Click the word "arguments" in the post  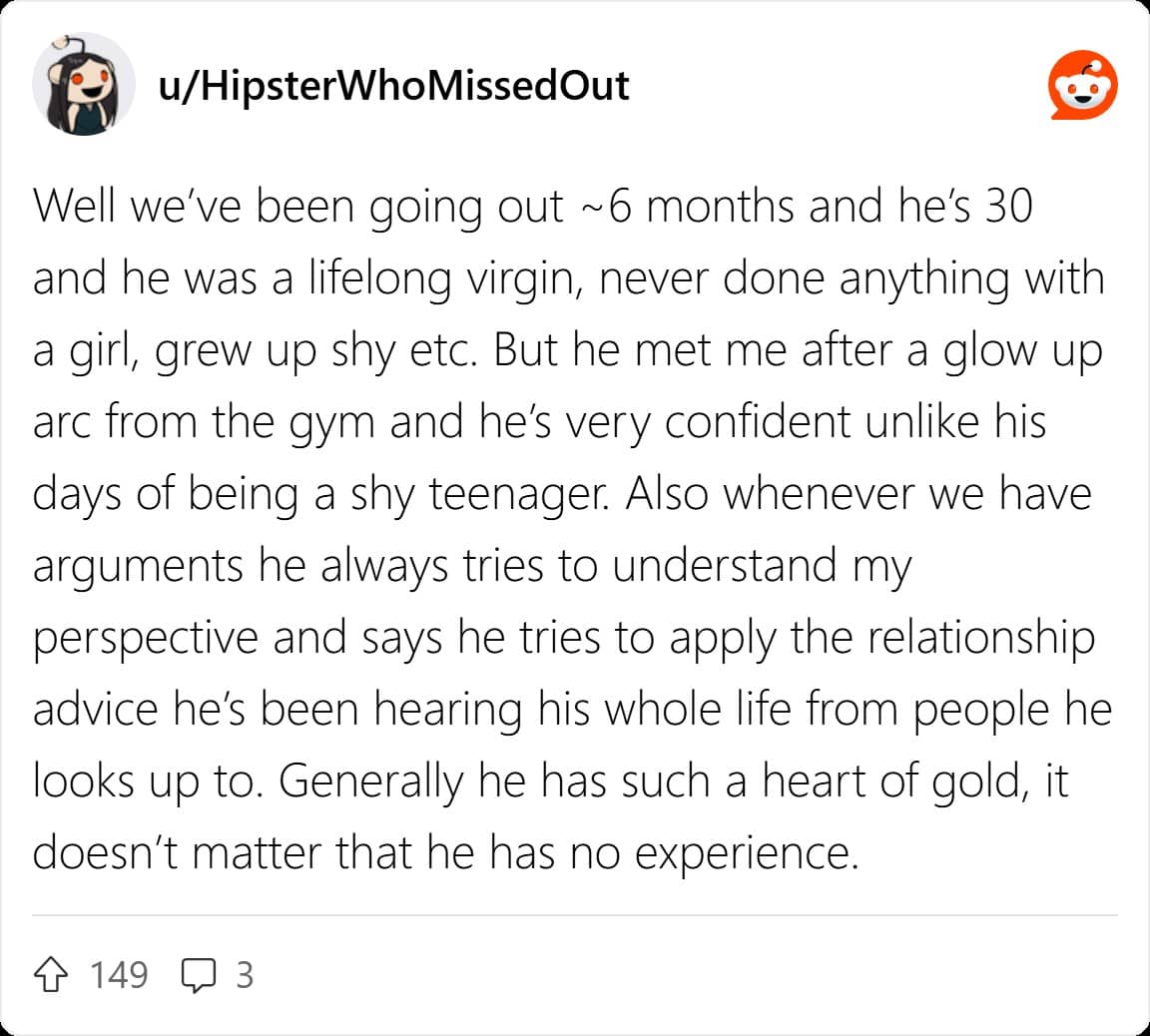pyautogui.click(x=139, y=566)
